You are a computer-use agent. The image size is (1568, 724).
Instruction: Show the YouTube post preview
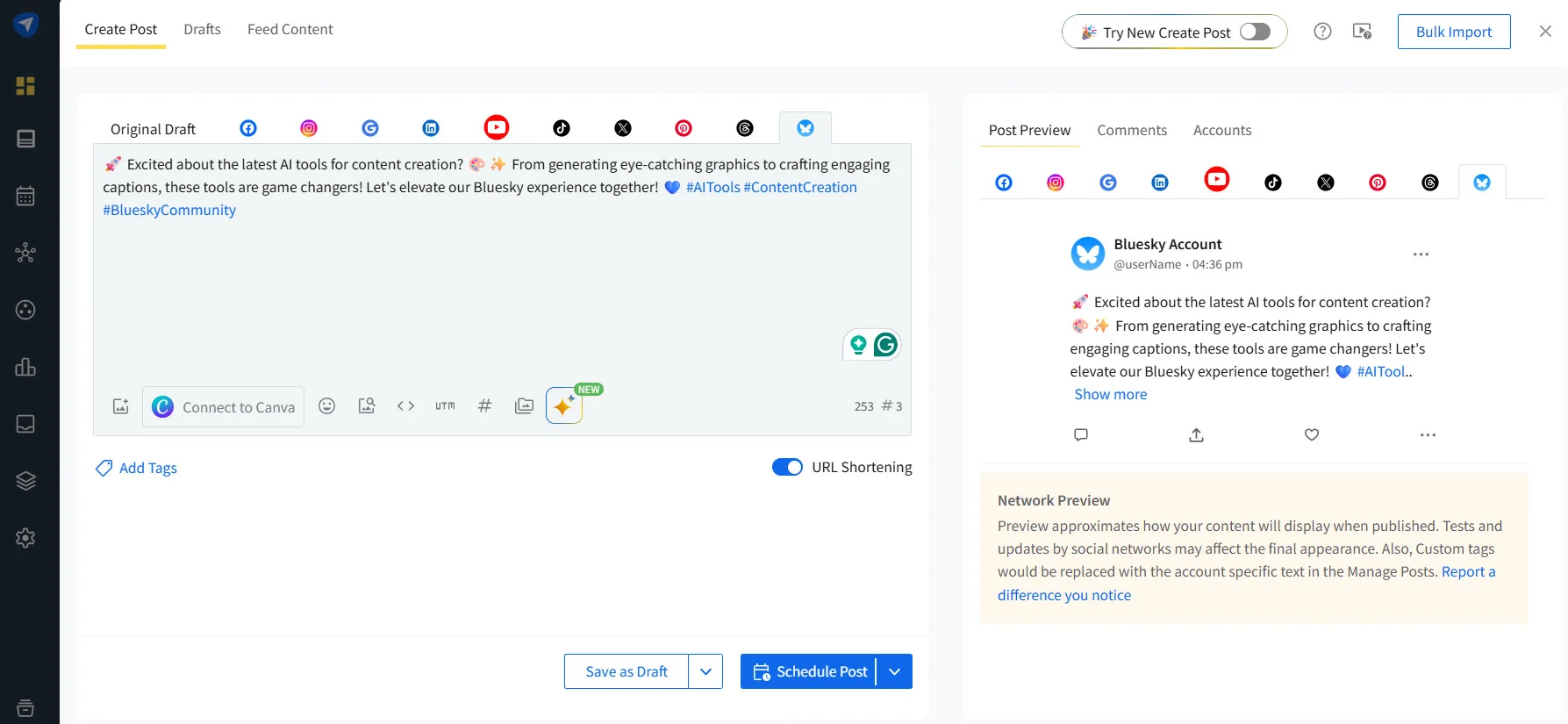coord(1216,179)
